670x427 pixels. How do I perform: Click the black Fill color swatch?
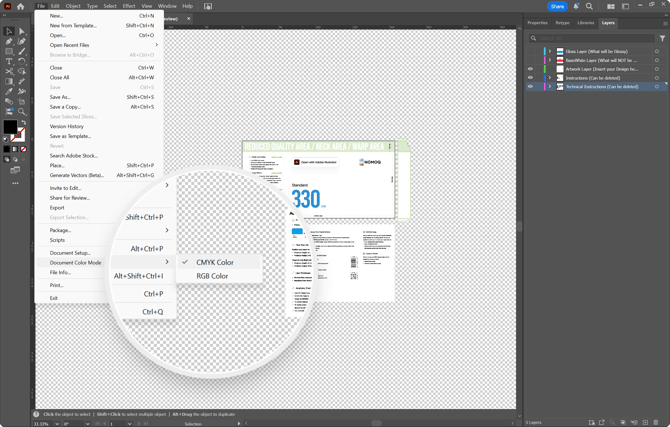pos(10,127)
